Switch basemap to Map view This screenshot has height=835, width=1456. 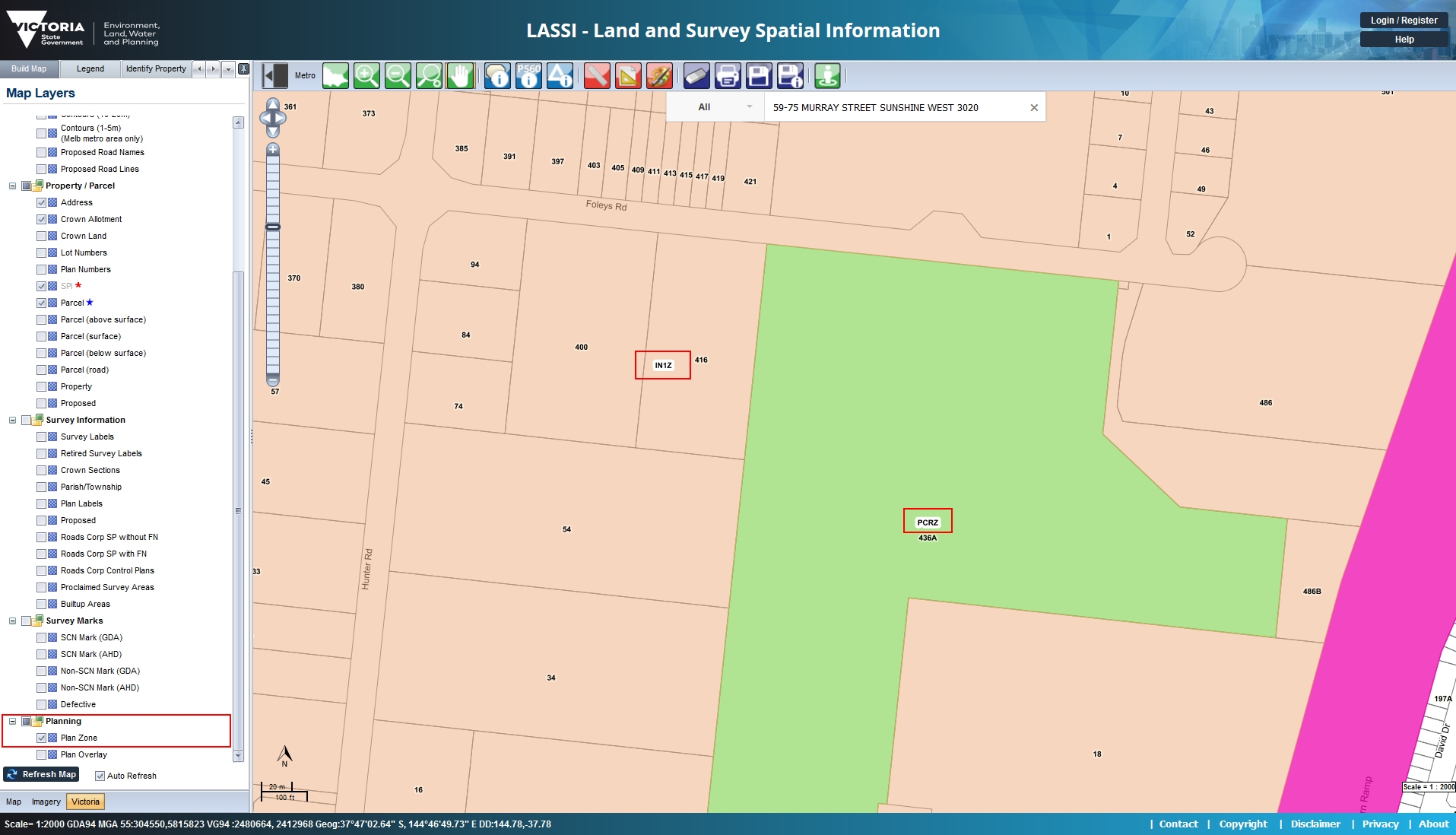coord(14,802)
